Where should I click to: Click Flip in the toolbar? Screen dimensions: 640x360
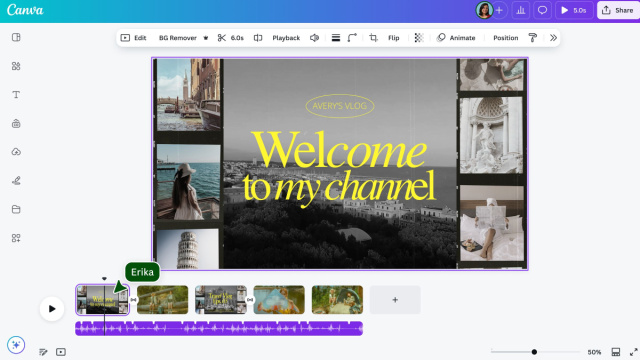(x=393, y=38)
